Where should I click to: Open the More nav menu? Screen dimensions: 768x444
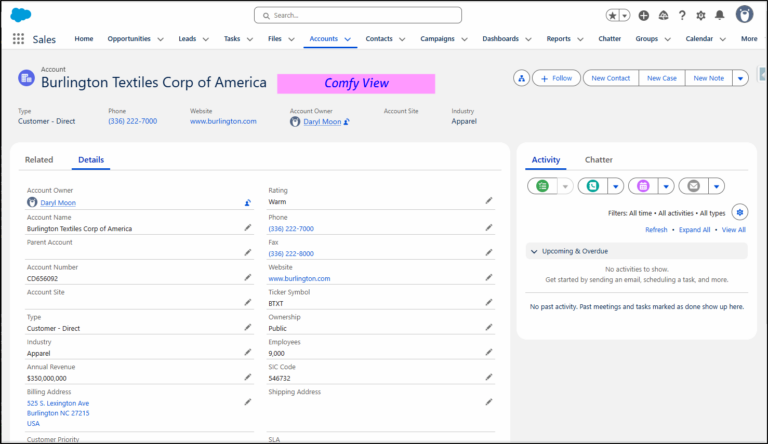pos(749,39)
